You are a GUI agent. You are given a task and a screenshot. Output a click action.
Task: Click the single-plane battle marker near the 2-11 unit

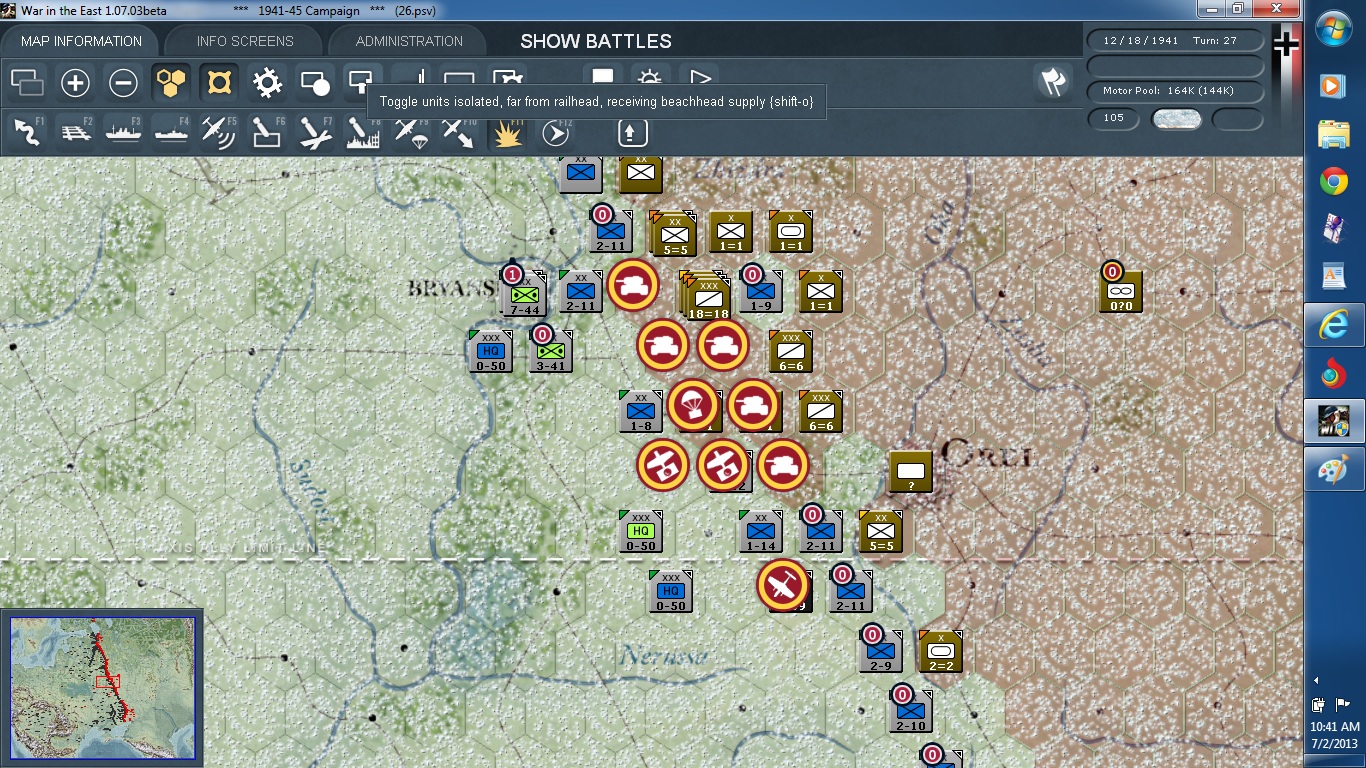click(x=783, y=585)
